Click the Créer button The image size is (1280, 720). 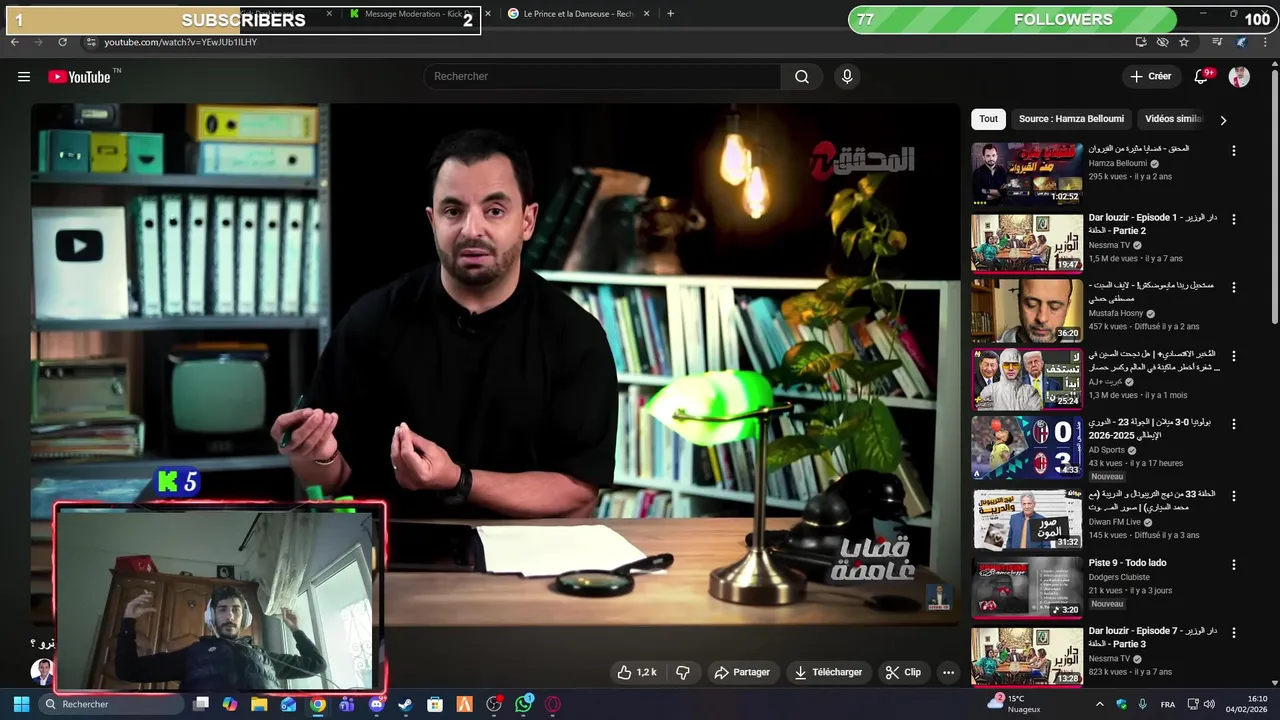(x=1150, y=76)
